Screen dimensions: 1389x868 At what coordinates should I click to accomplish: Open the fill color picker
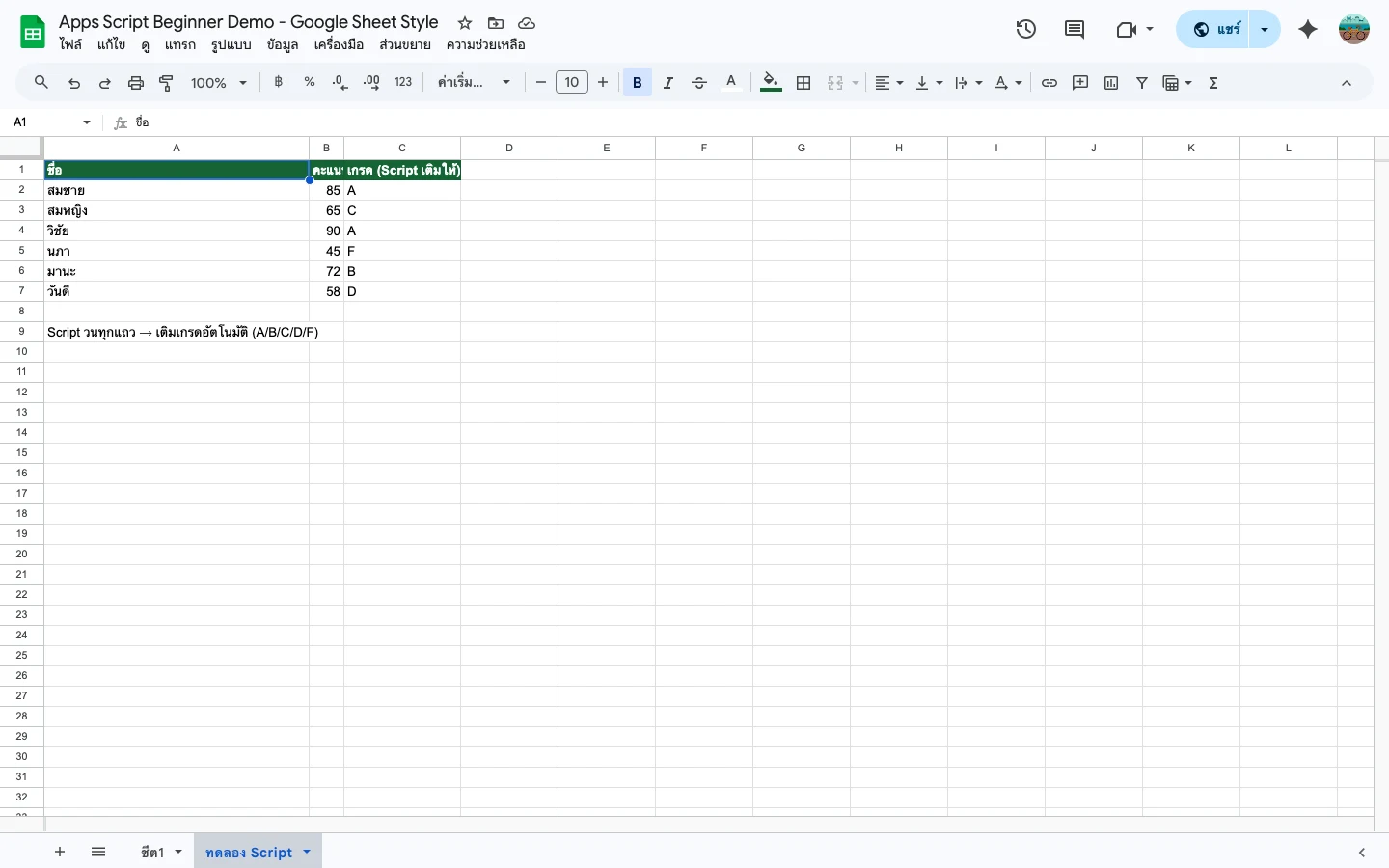point(771,83)
